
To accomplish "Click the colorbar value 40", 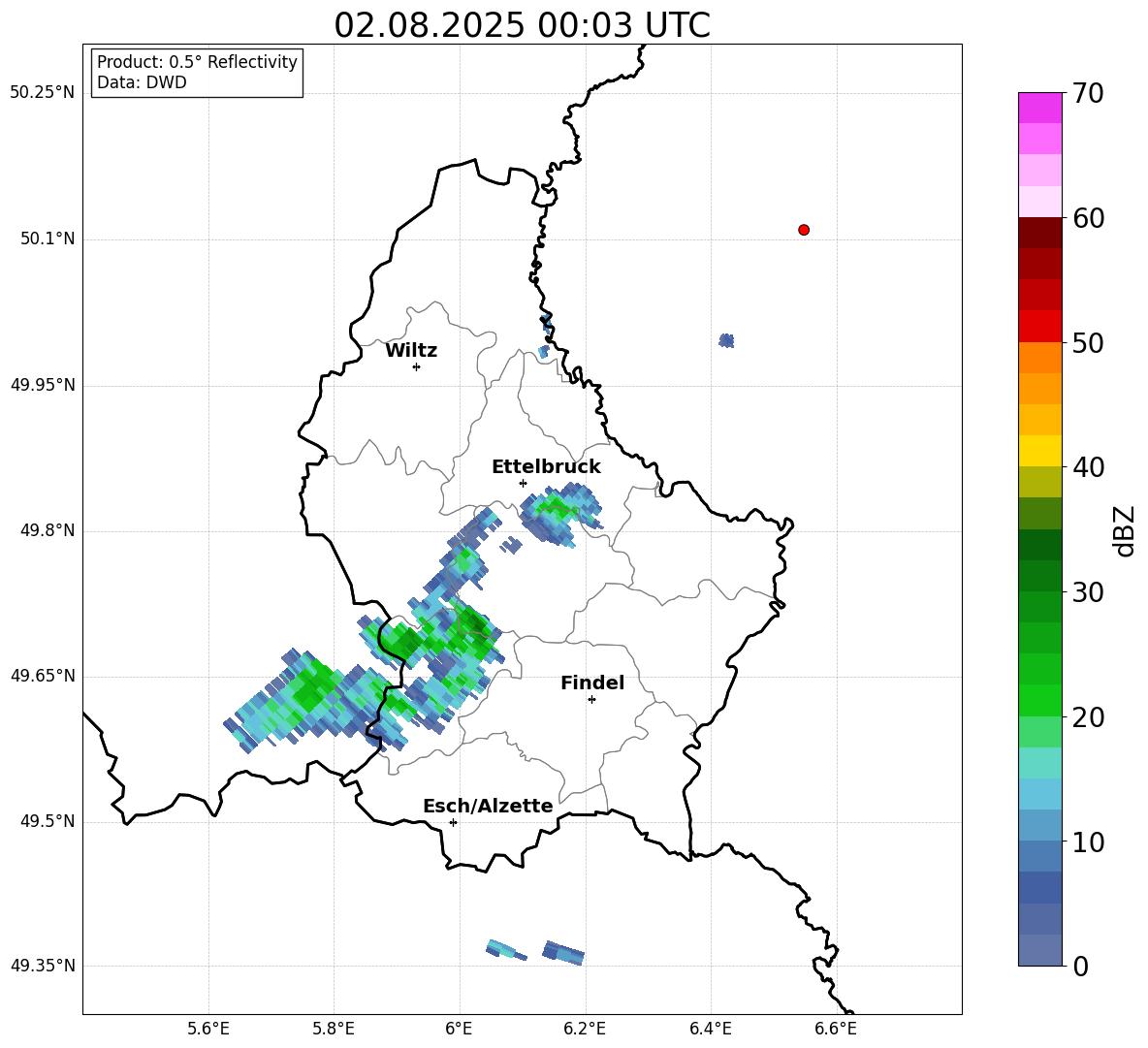I will pyautogui.click(x=1088, y=467).
